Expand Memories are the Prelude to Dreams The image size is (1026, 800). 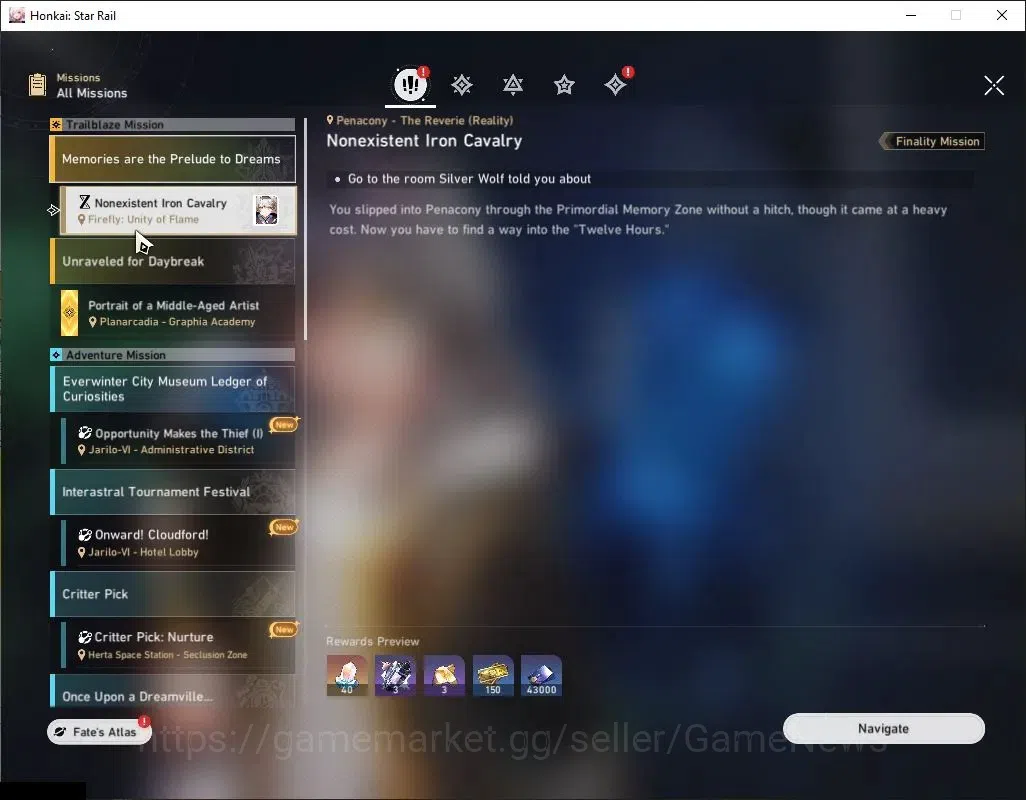click(x=173, y=159)
